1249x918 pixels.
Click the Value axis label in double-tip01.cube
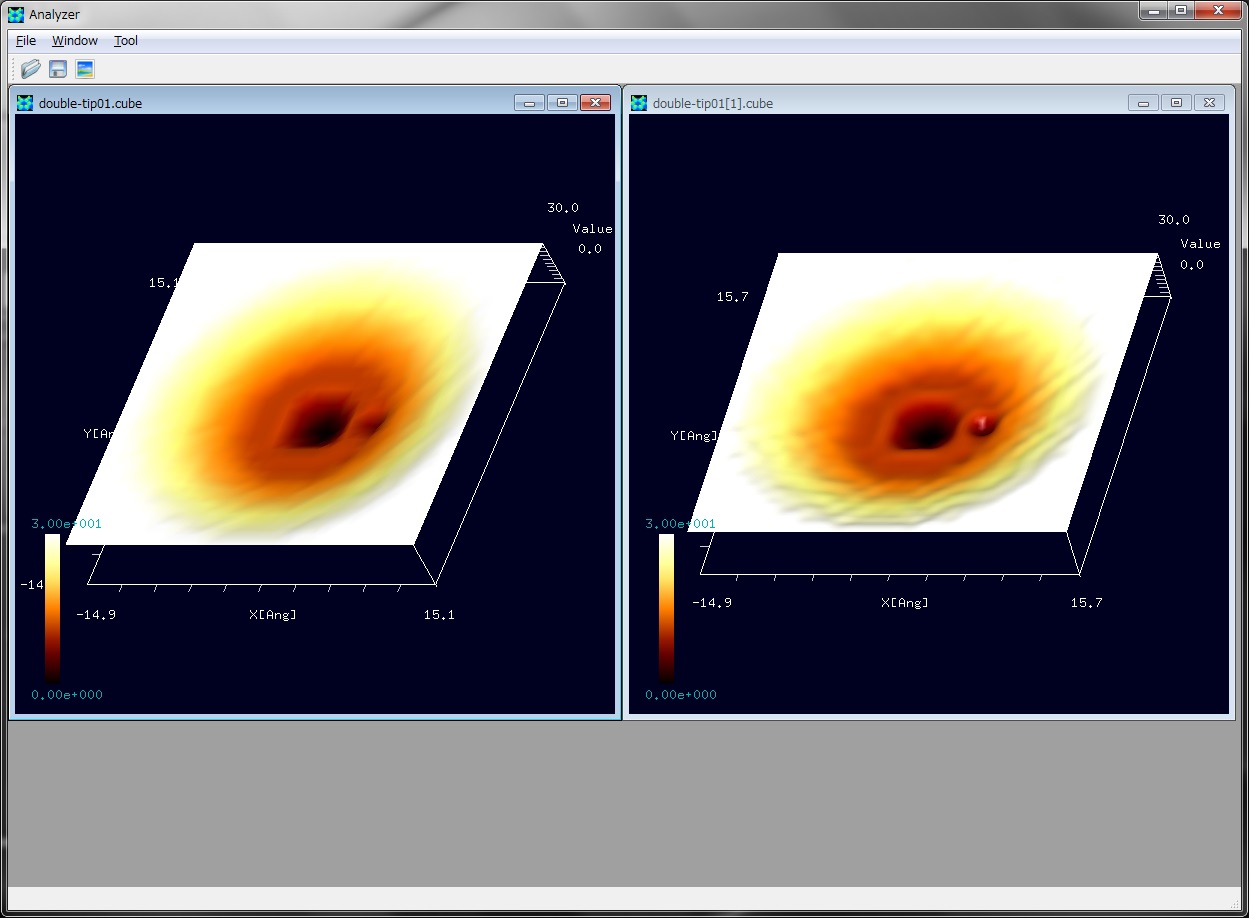pos(592,229)
